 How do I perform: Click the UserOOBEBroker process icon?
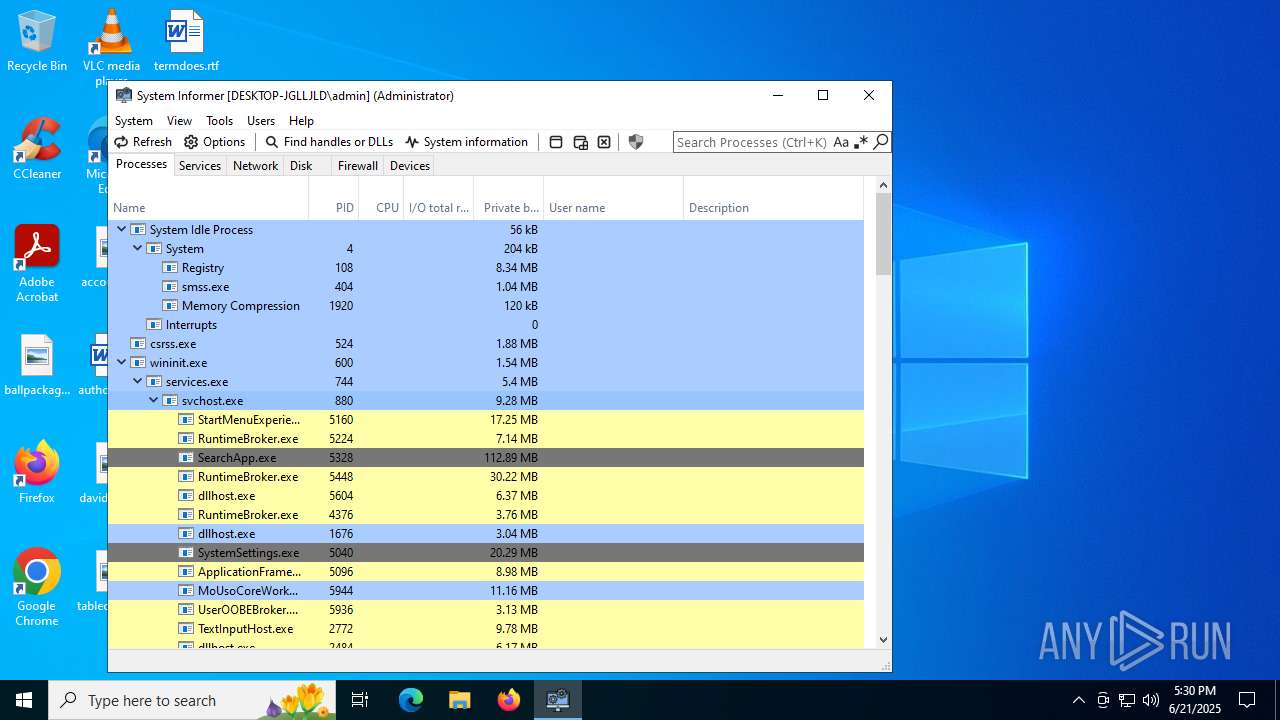pyautogui.click(x=186, y=609)
